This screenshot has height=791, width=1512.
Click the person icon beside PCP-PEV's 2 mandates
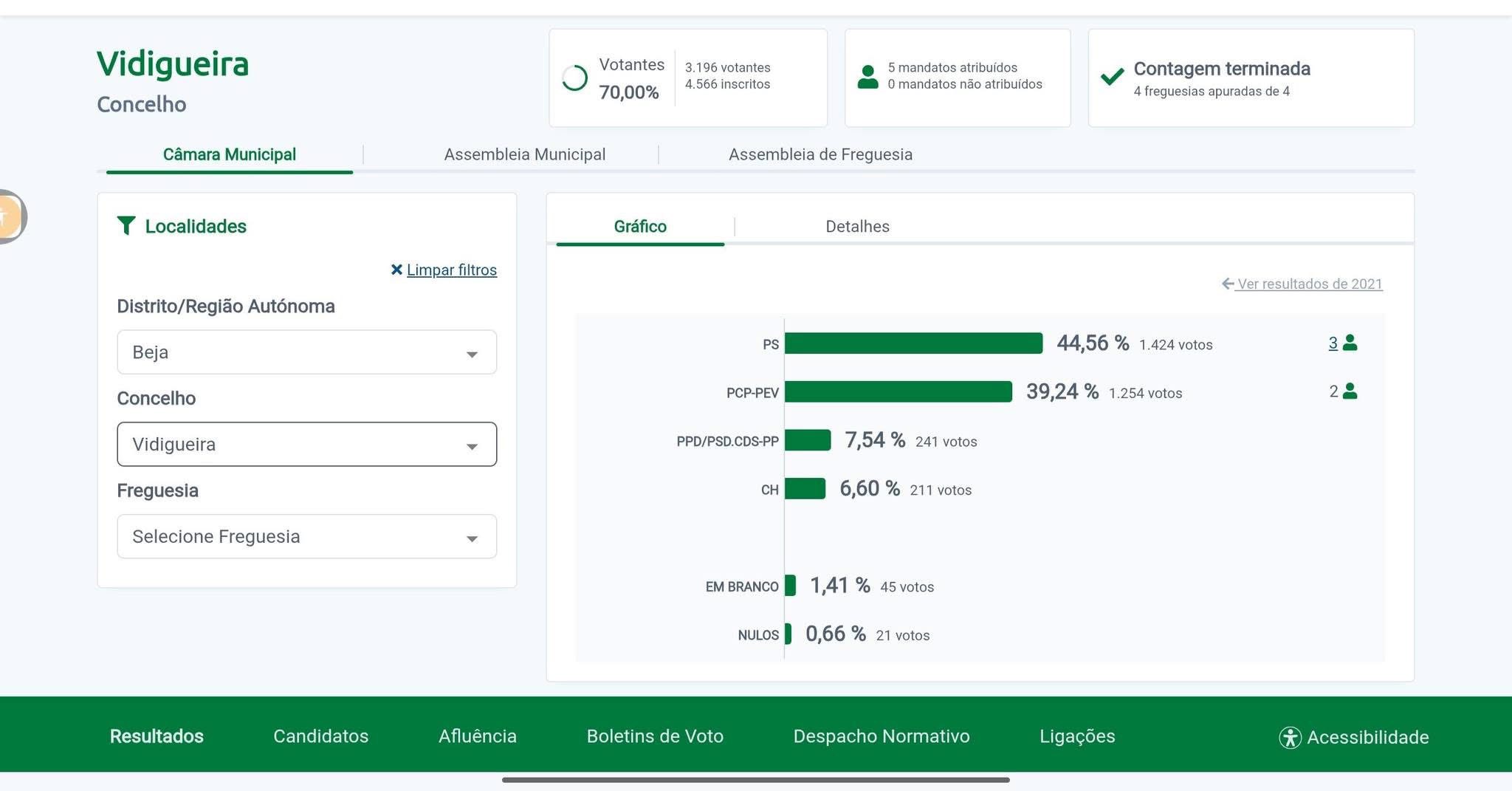1351,391
